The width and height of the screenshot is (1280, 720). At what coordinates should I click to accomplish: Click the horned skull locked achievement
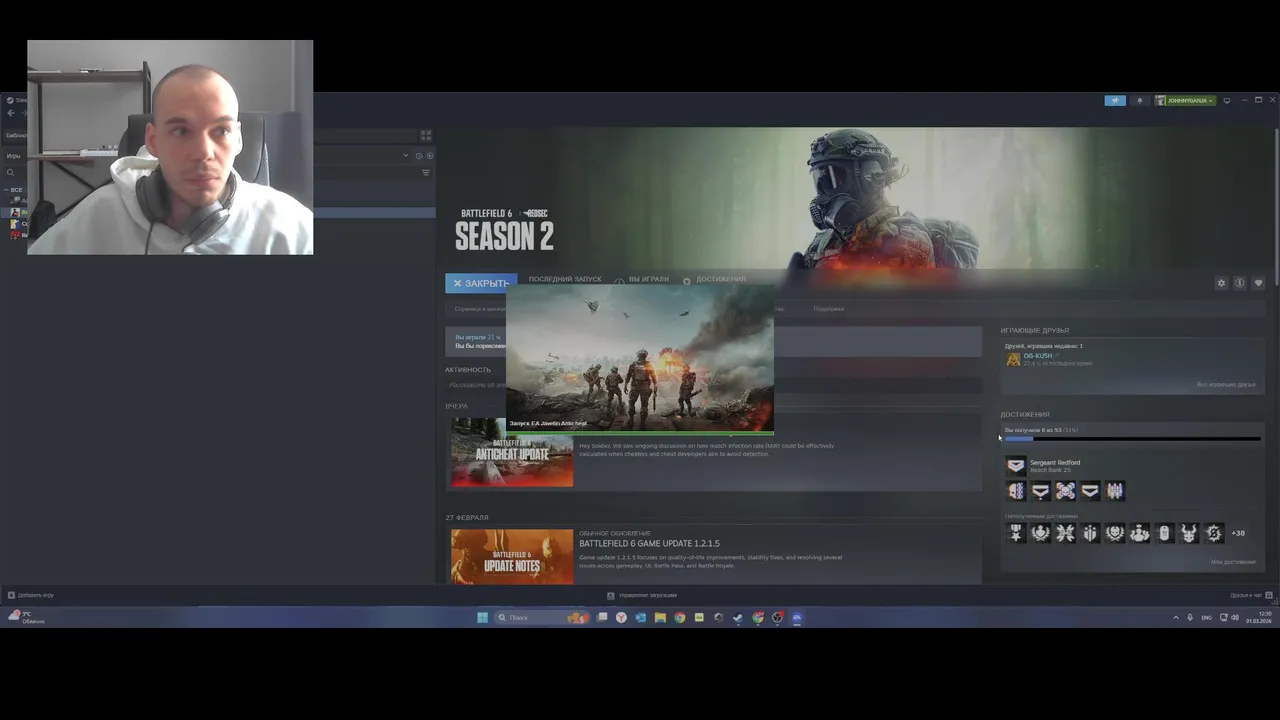tap(1188, 533)
